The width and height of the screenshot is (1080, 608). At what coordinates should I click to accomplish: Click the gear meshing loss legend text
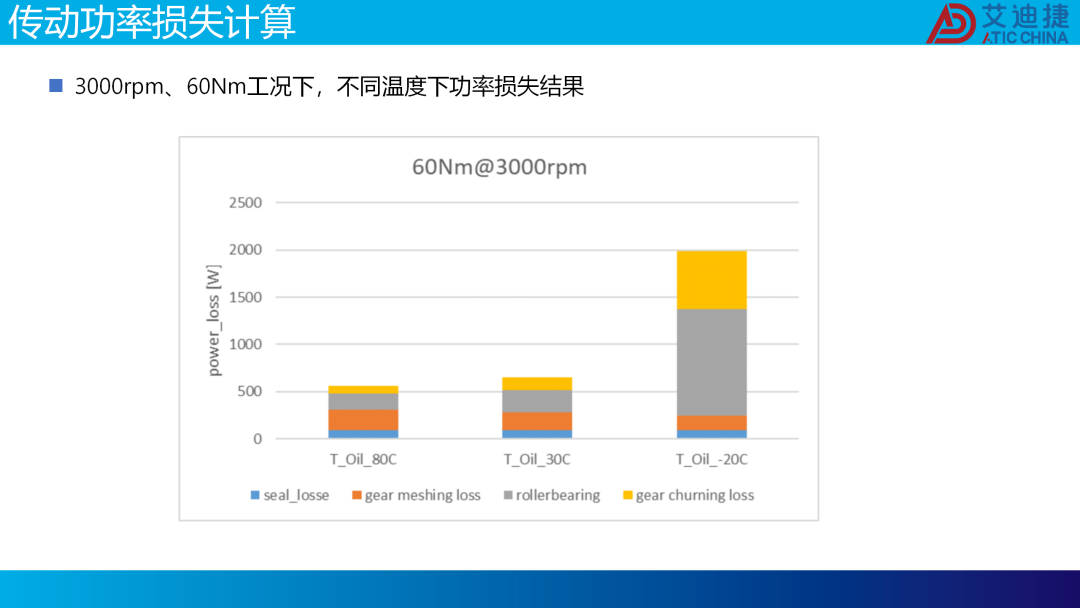[x=422, y=495]
